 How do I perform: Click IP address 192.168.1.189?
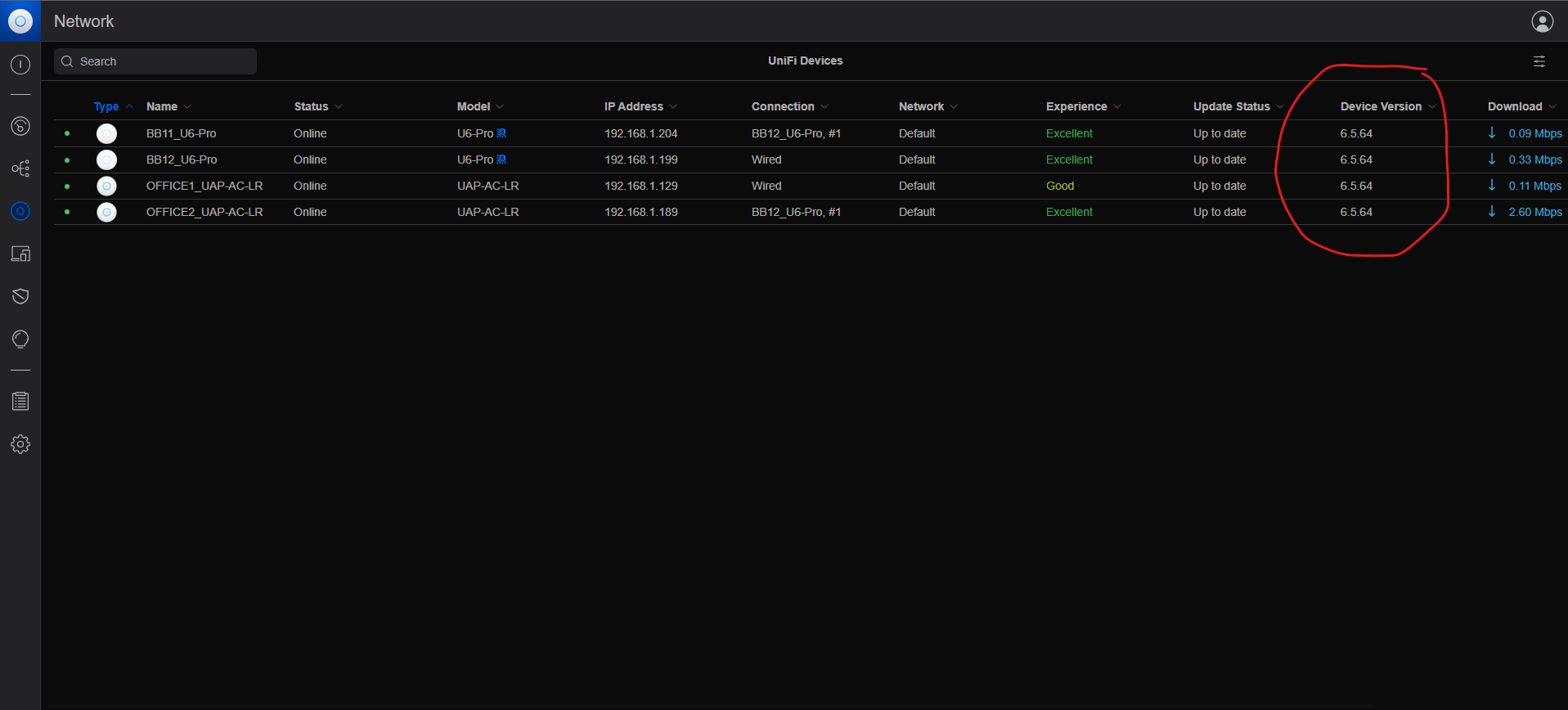click(640, 212)
